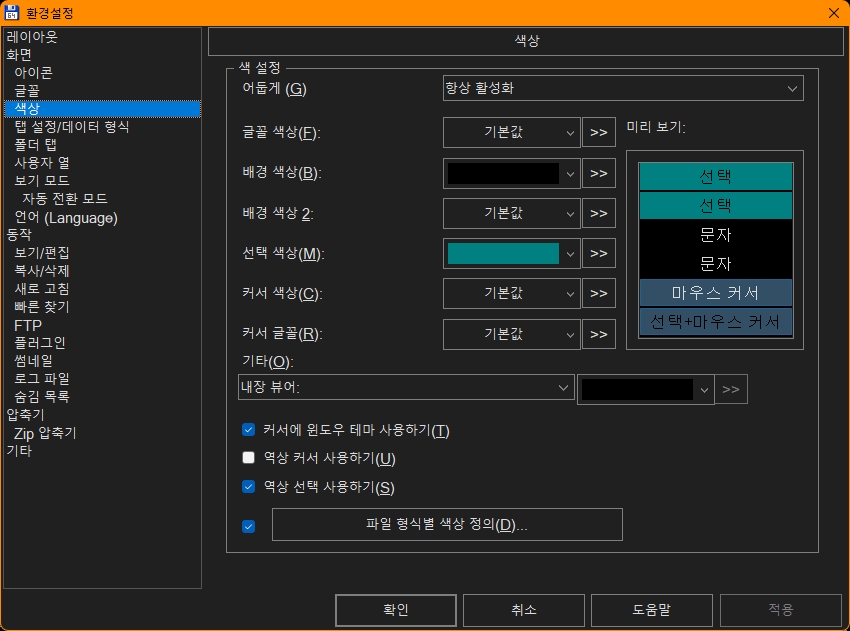Image resolution: width=850 pixels, height=631 pixels.
Task: Open 빠른 찾기 settings page
Action: (42, 307)
